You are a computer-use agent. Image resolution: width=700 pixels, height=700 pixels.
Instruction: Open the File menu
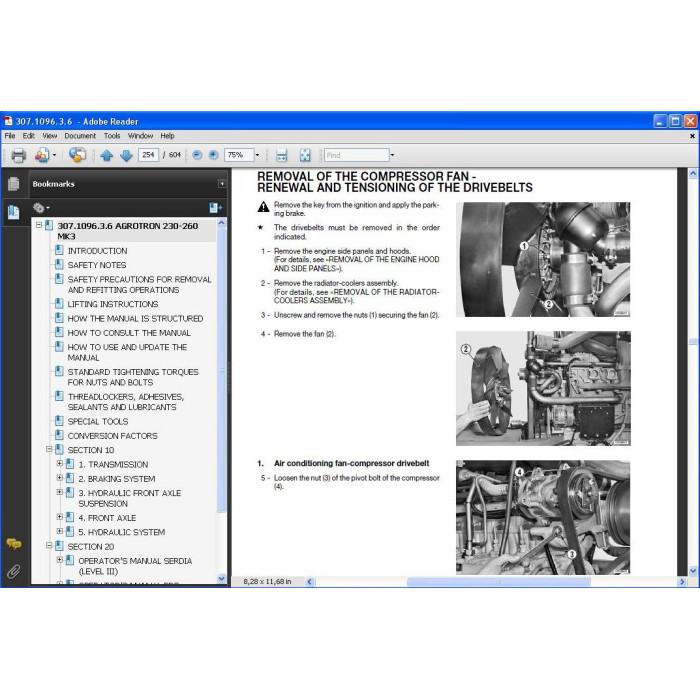10,136
